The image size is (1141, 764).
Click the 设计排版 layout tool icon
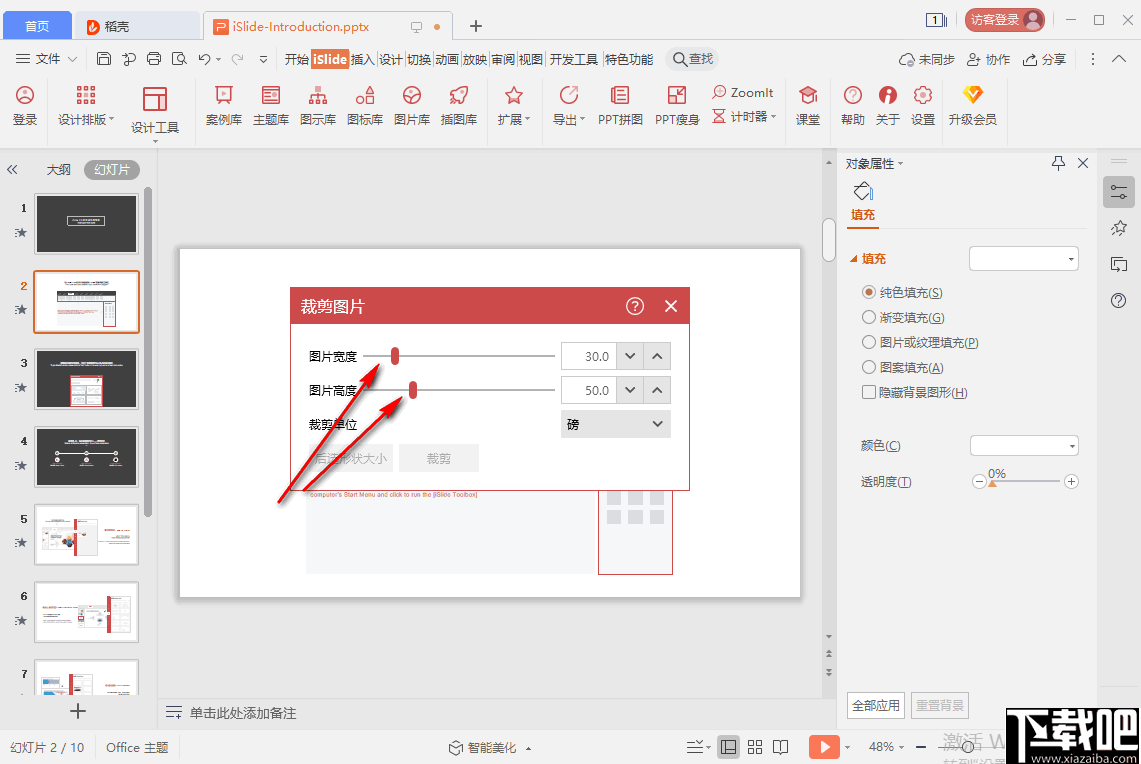click(x=84, y=107)
